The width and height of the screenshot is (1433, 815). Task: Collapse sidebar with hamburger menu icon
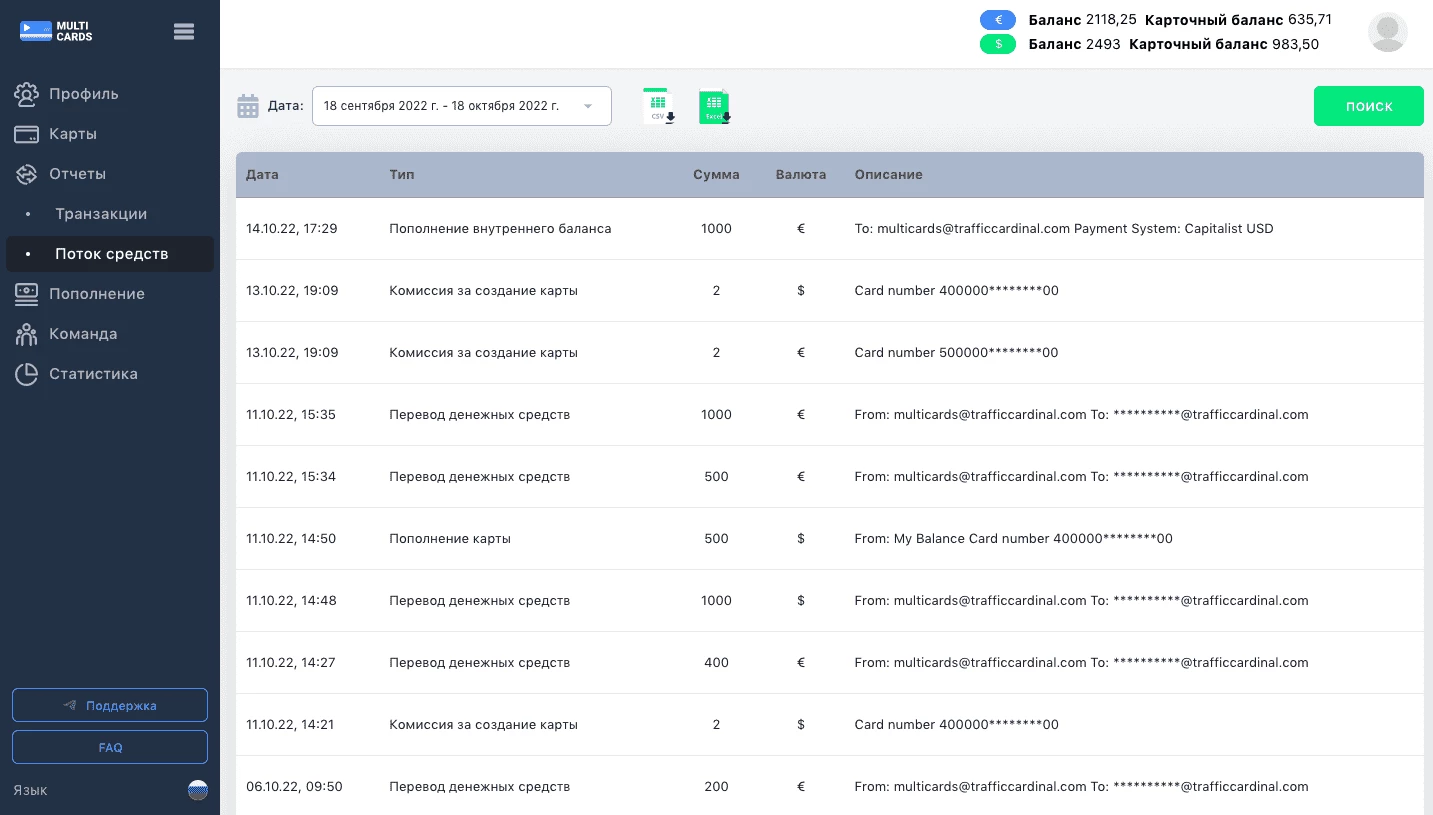[184, 32]
